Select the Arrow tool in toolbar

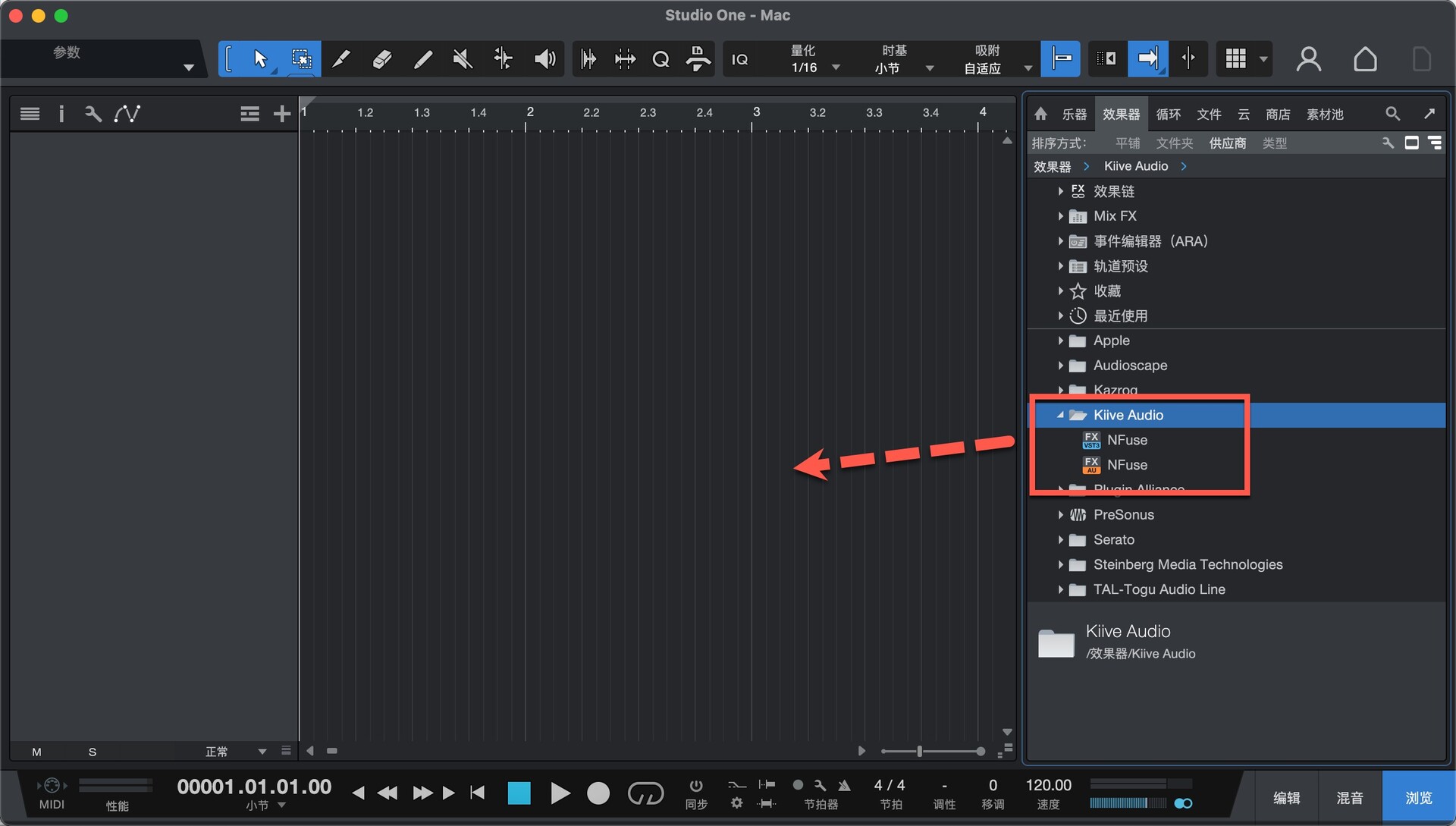(x=260, y=59)
